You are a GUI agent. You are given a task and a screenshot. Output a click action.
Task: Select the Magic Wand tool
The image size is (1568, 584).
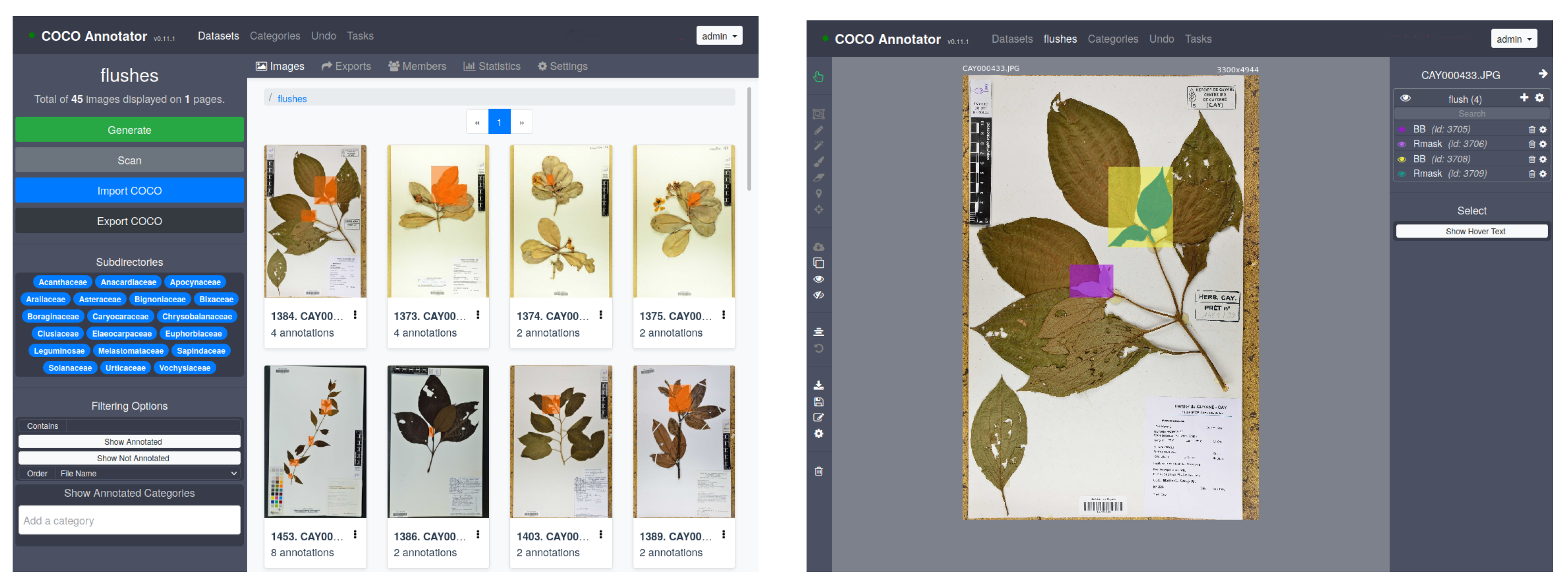click(x=818, y=146)
